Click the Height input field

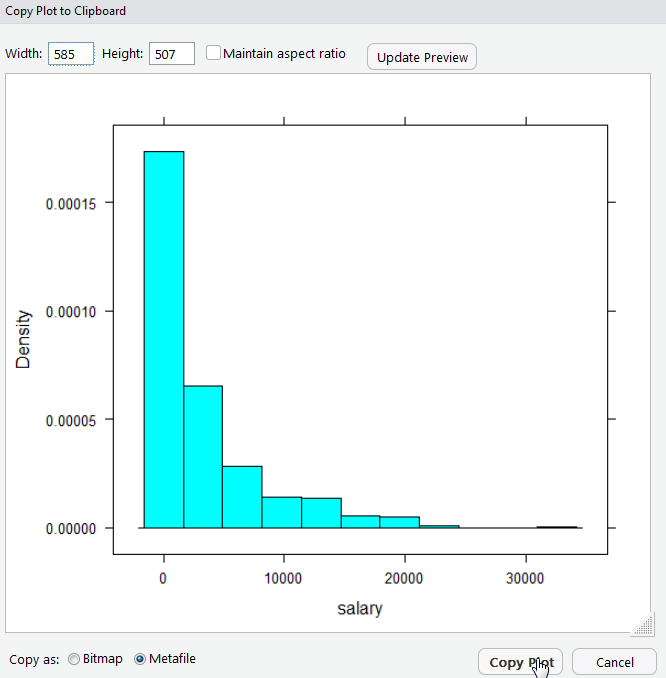[x=171, y=54]
